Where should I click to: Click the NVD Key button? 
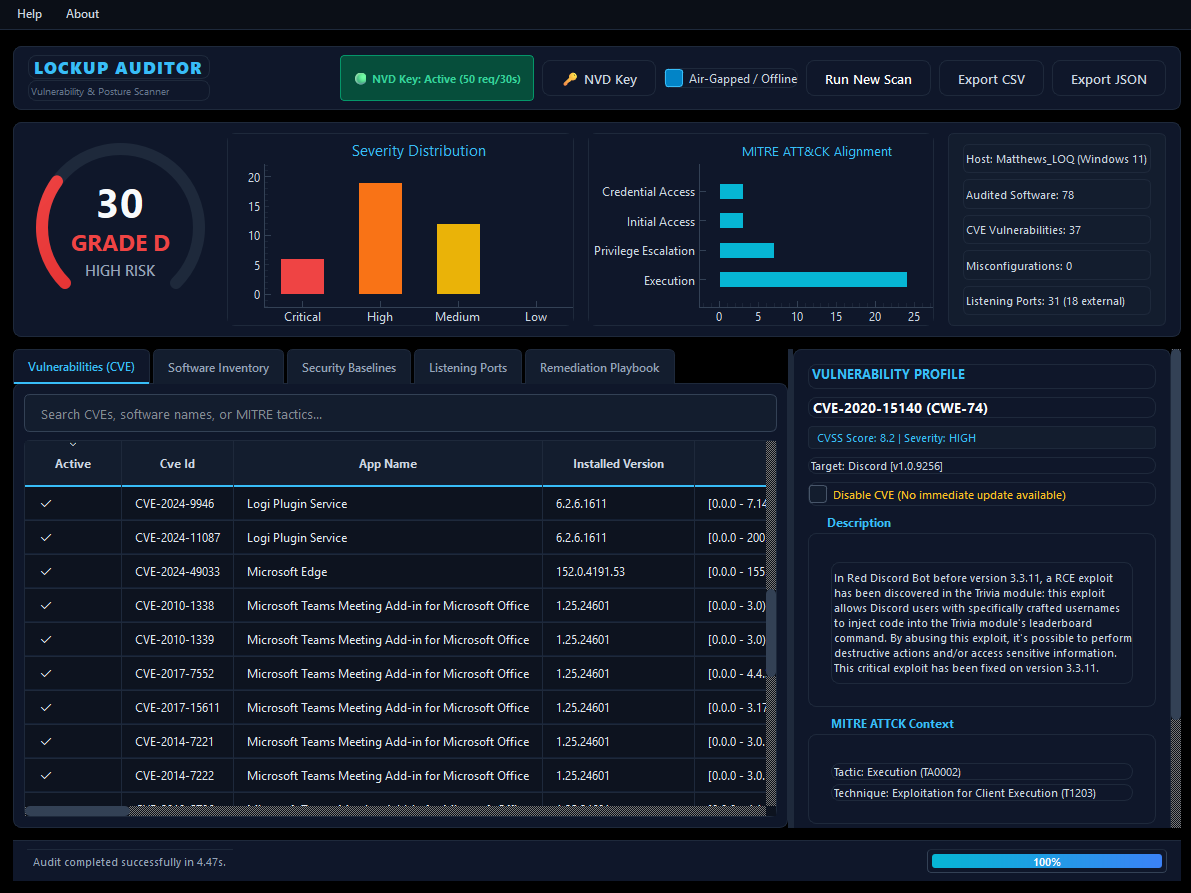coord(599,79)
